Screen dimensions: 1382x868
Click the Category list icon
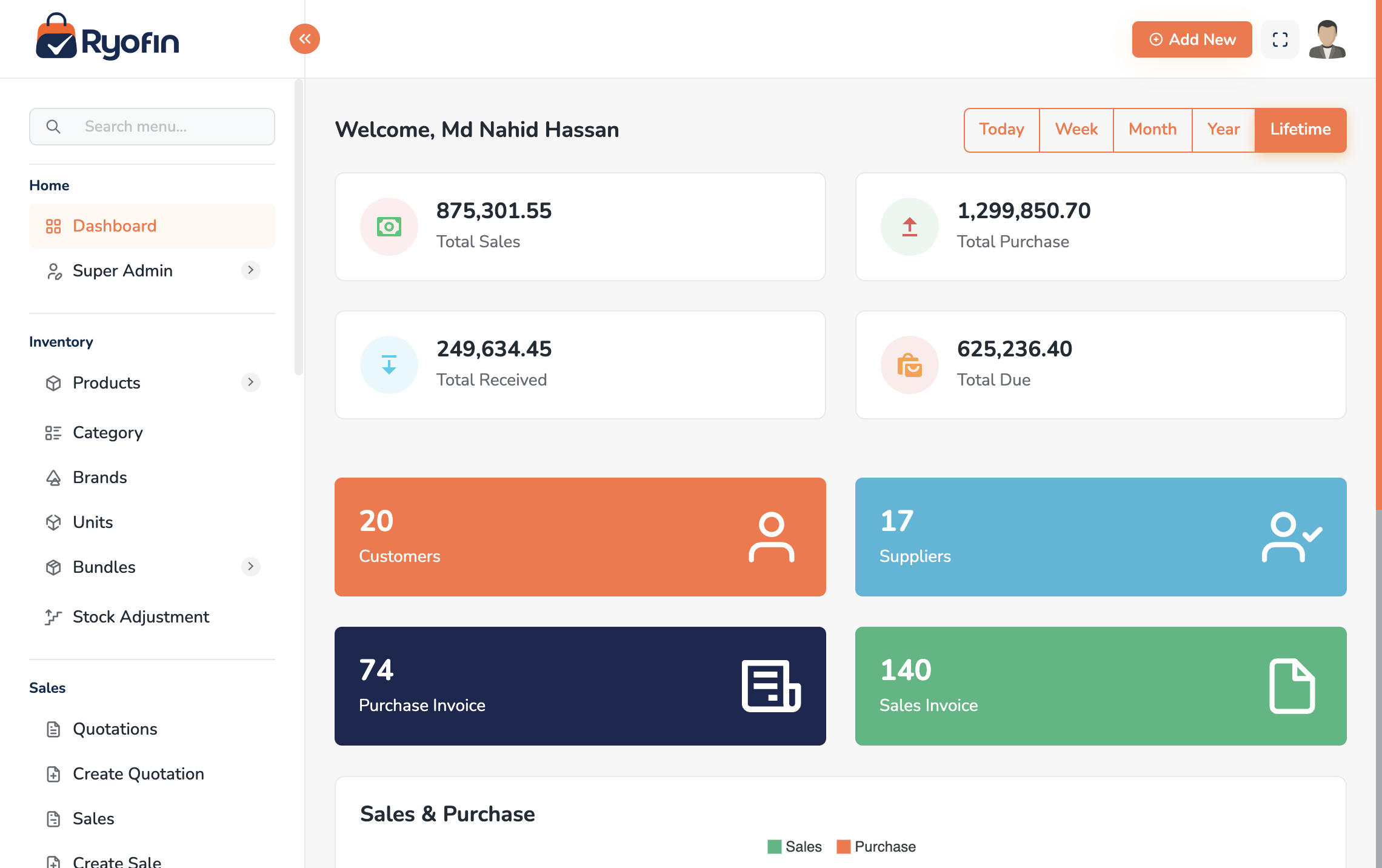pyautogui.click(x=53, y=433)
